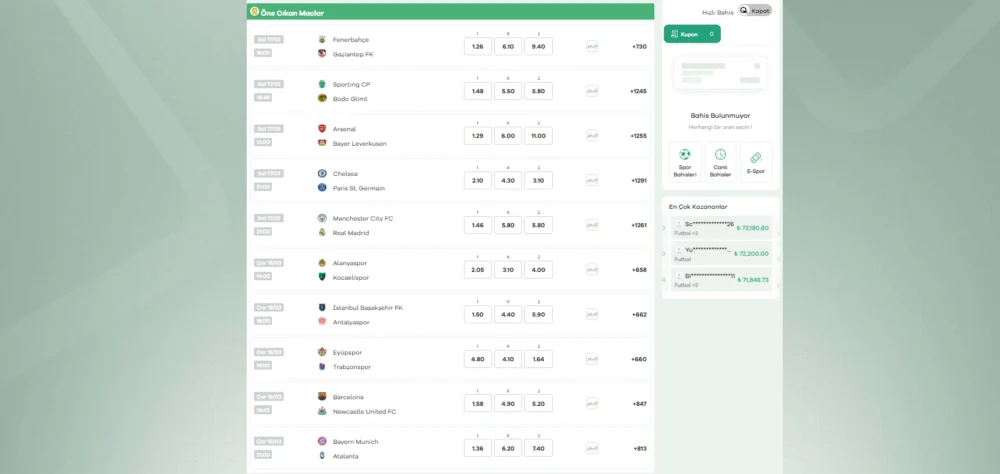1000x474 pixels.
Task: Click the Bayern Munich team name
Action: [x=355, y=442]
